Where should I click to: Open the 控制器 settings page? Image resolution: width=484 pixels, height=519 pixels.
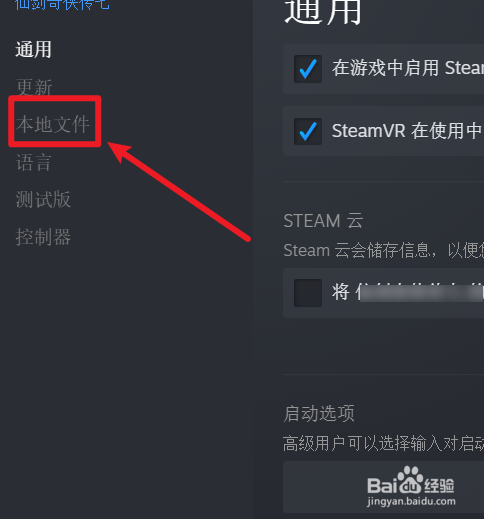pyautogui.click(x=43, y=237)
